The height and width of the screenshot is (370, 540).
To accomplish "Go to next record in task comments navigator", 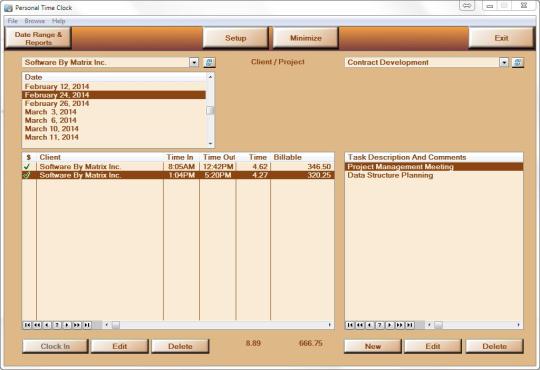I will (390, 325).
